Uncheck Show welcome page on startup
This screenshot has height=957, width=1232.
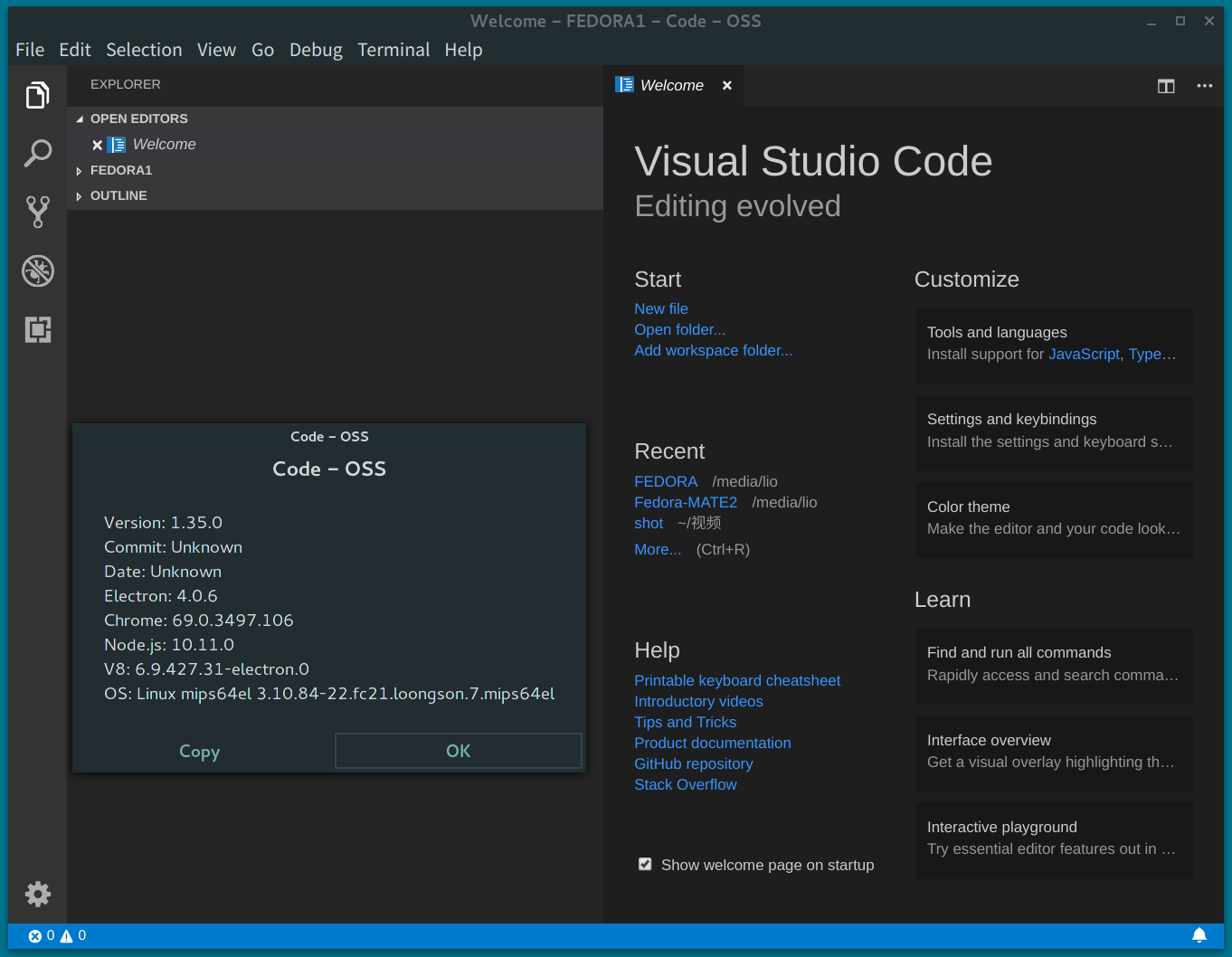pos(645,864)
